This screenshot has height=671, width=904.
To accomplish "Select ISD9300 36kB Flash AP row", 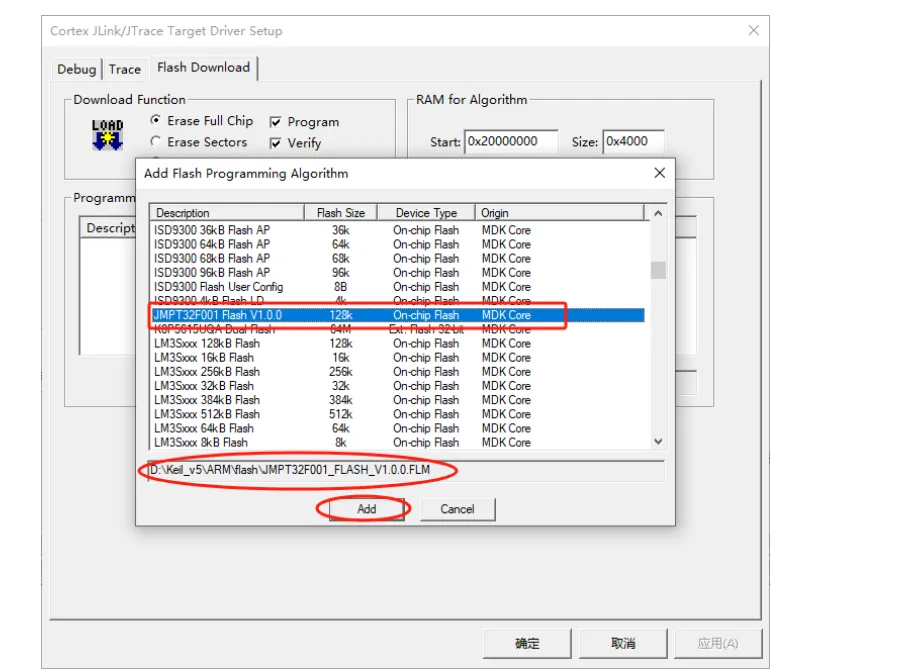I will [x=398, y=230].
